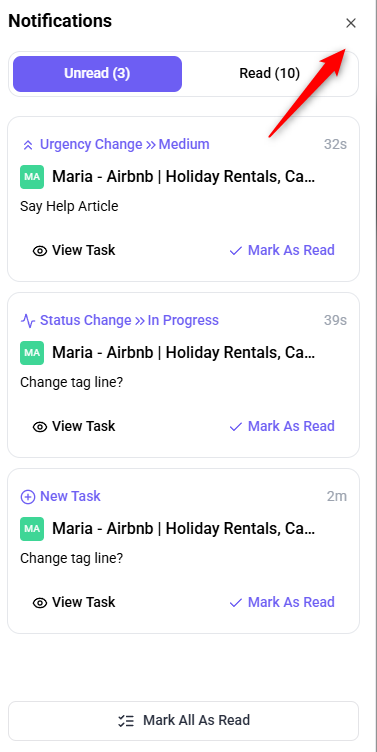Select the 'Say Help Article' notification text

pyautogui.click(x=69, y=206)
